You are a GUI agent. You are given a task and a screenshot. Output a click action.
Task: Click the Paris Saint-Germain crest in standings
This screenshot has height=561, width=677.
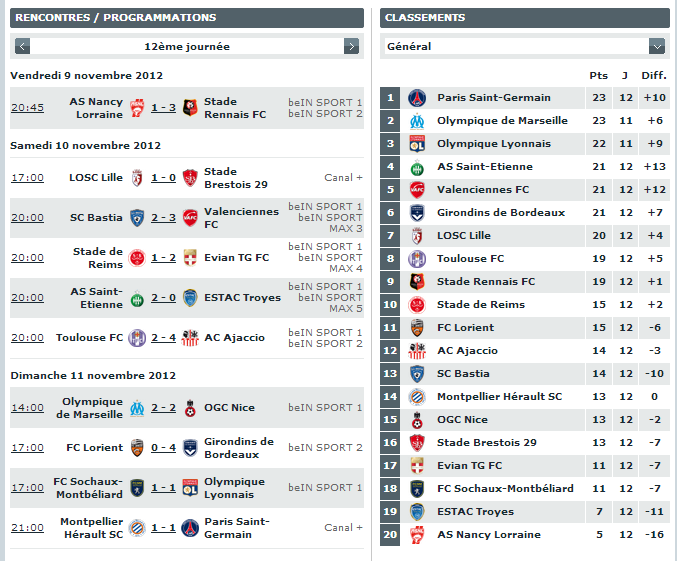pos(417,98)
